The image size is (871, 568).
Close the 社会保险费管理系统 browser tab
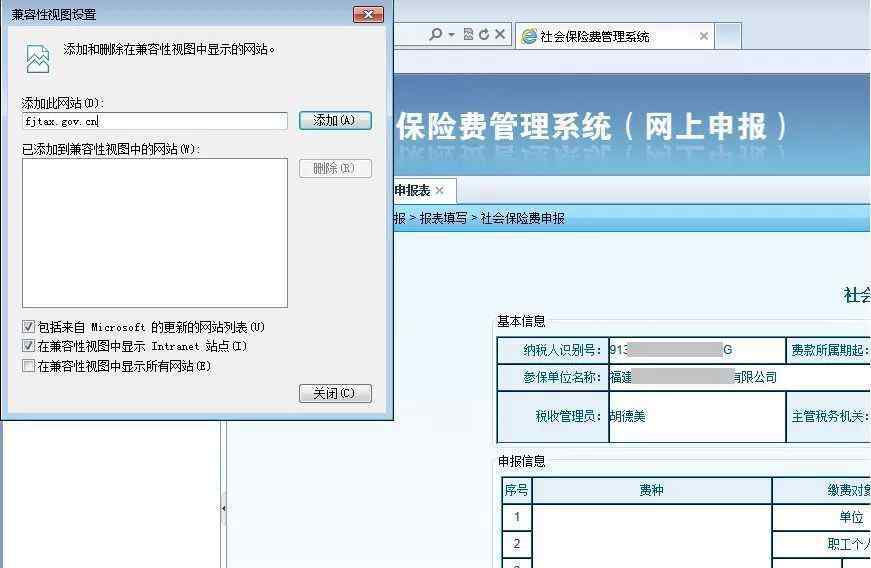click(x=704, y=36)
